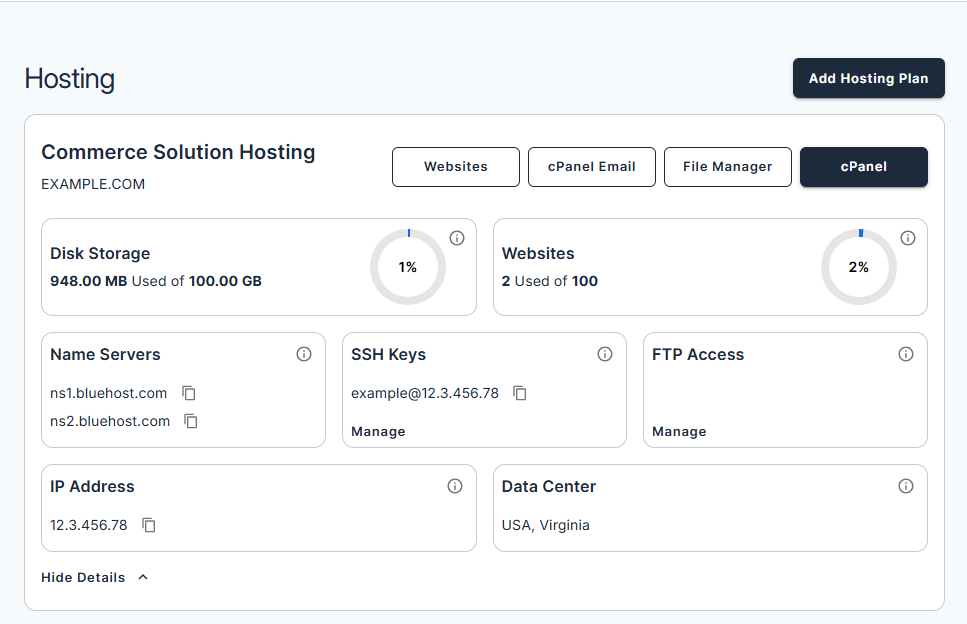View info about FTP Access

tap(906, 354)
